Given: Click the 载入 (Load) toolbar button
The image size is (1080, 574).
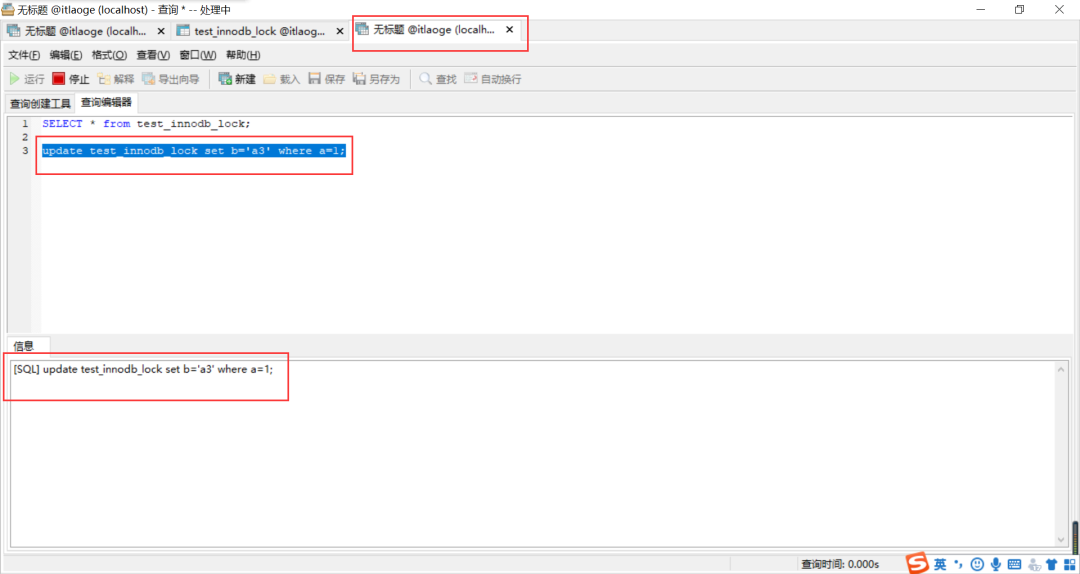Looking at the screenshot, I should pyautogui.click(x=281, y=79).
